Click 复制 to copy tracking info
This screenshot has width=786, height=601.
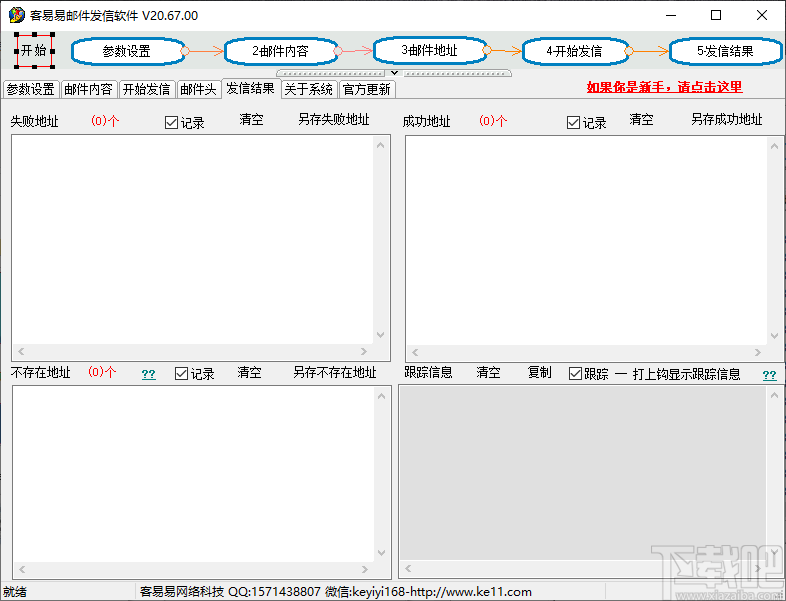(x=540, y=372)
